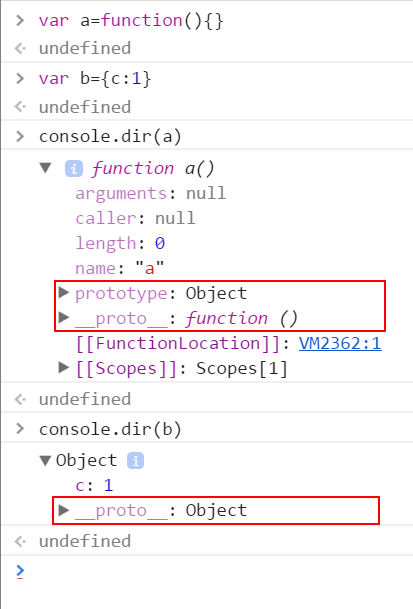Select the name: "a" property
This screenshot has width=413, height=609.
point(120,268)
